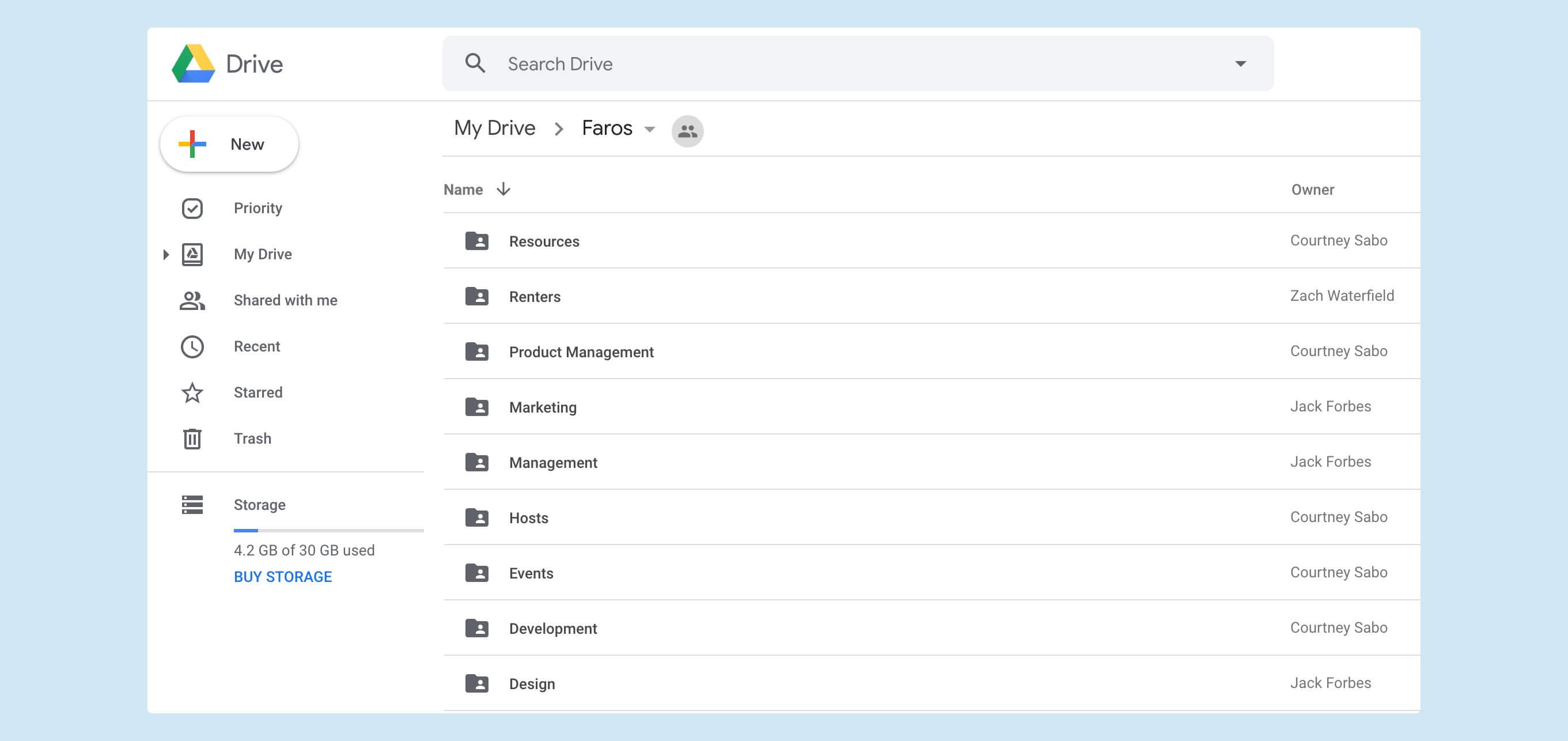Select the Development folder name
1568x741 pixels.
coord(554,630)
